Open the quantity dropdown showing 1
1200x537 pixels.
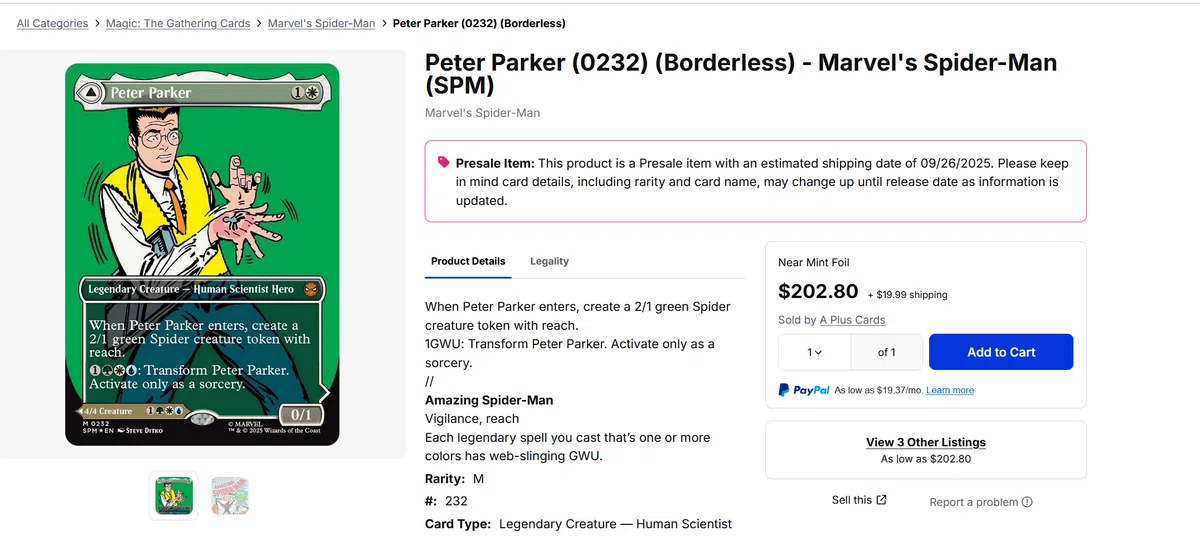pyautogui.click(x=815, y=352)
